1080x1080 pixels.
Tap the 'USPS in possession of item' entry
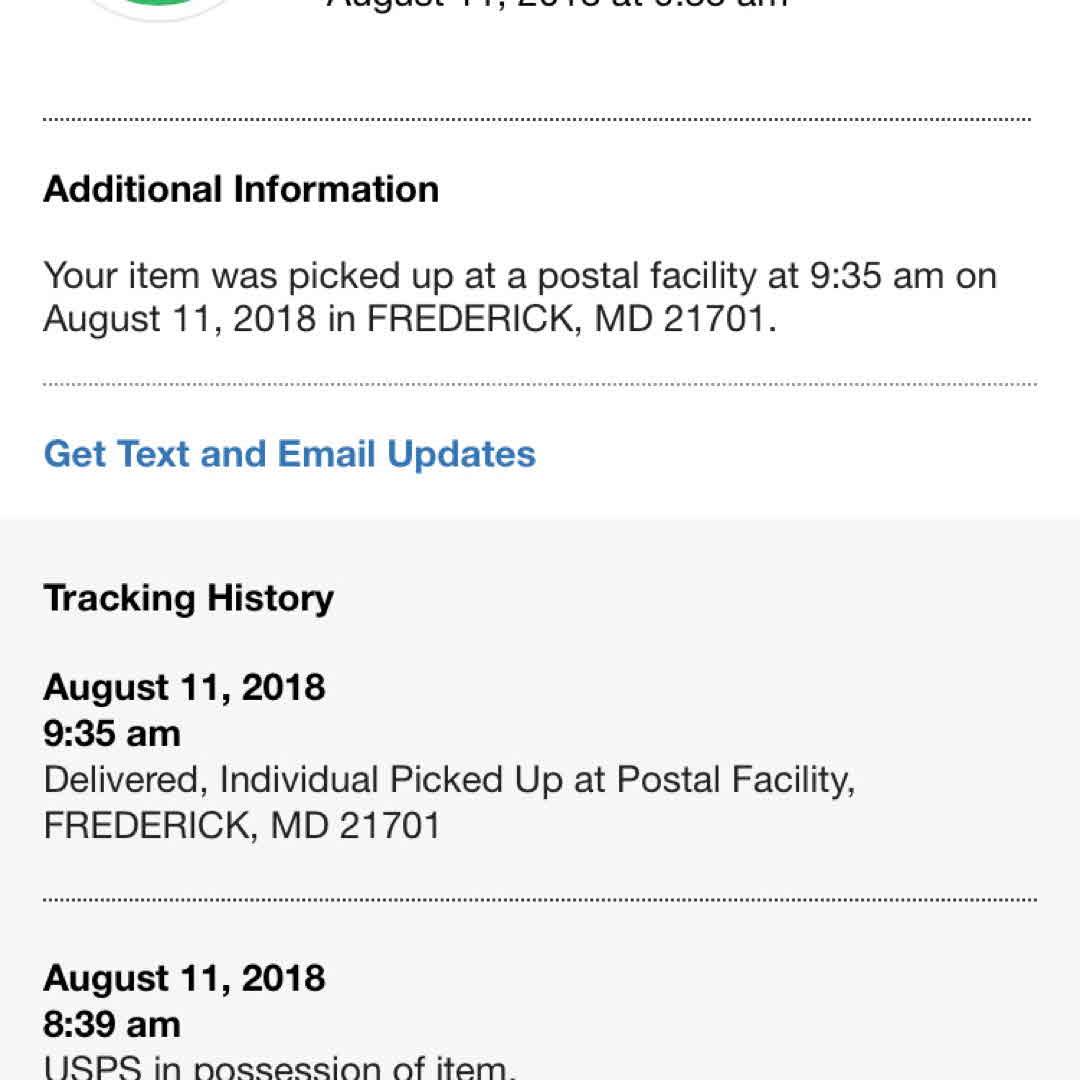click(280, 1066)
